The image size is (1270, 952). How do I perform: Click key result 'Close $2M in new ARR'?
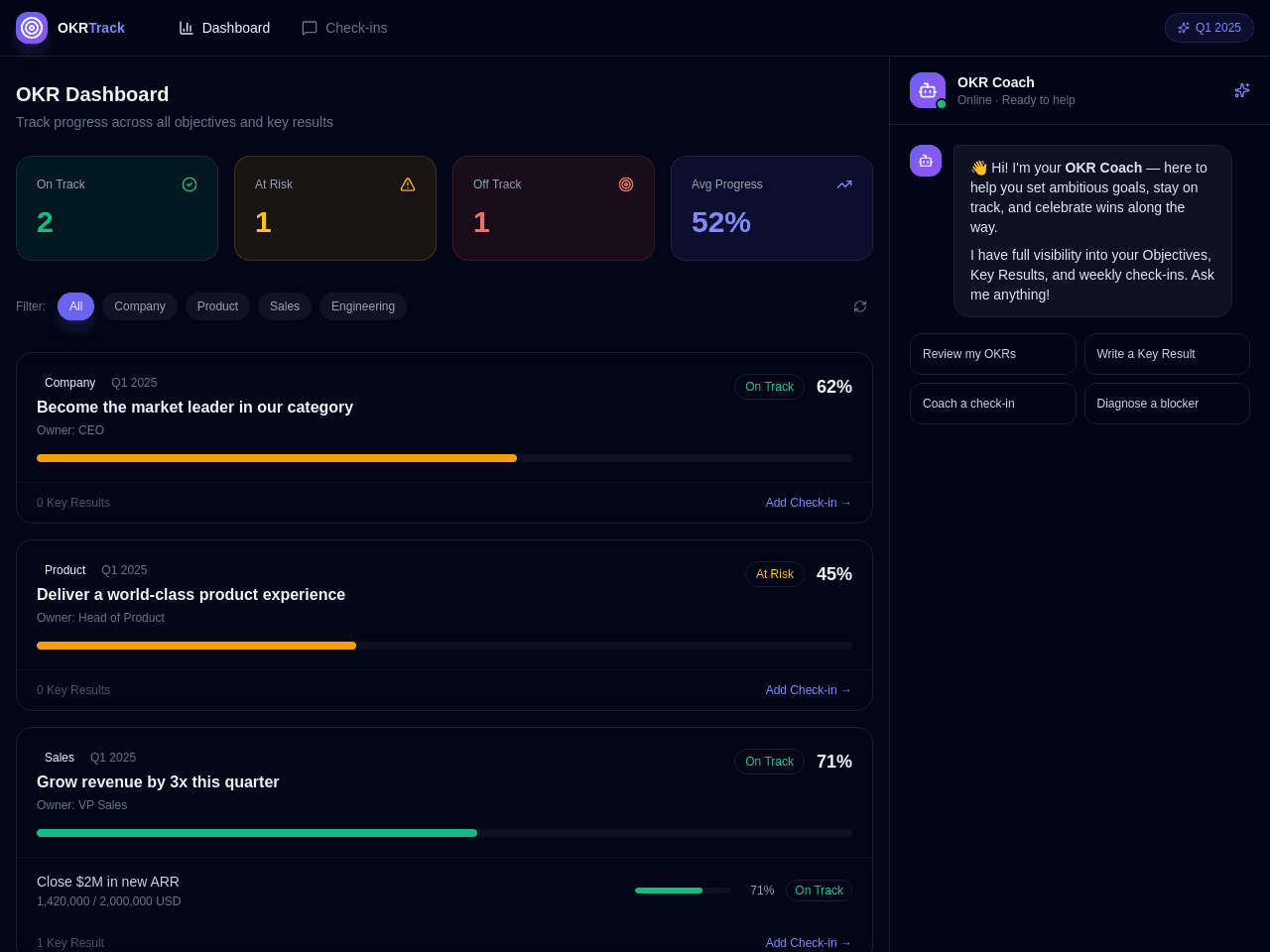pos(108,882)
